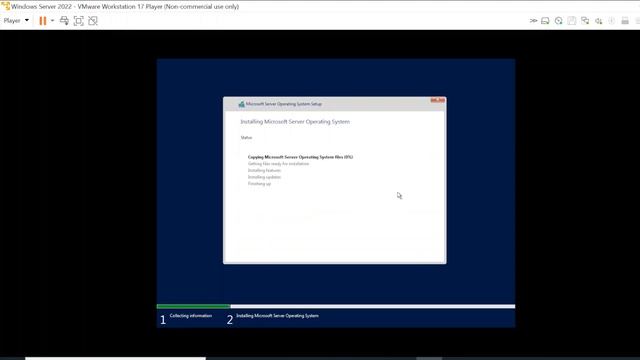The width and height of the screenshot is (640, 360).
Task: Click 'Getting files ready for installation' text
Action: (x=278, y=164)
